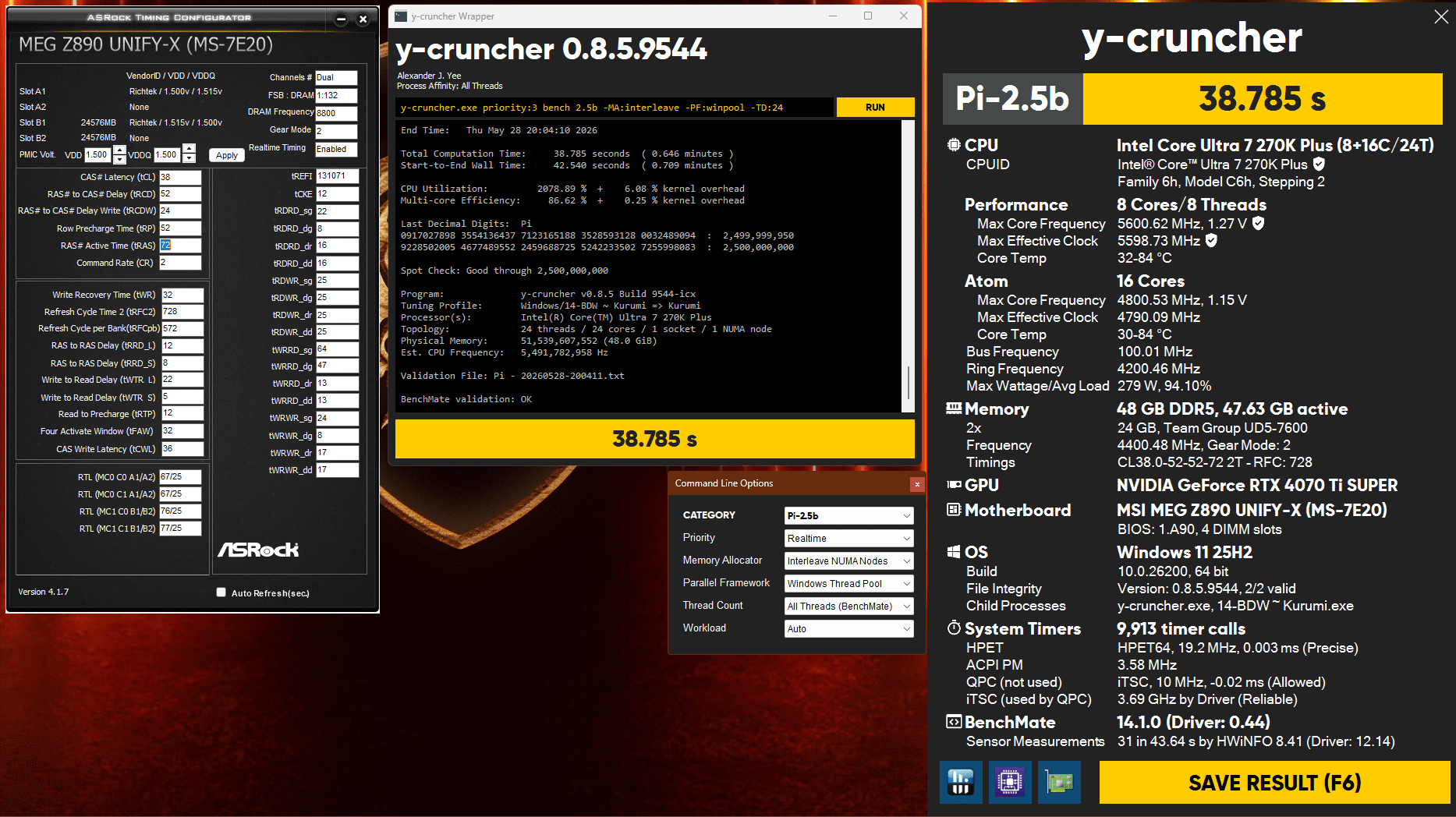Open HWiNFO icon next to Save Result
Image resolution: width=1456 pixels, height=817 pixels.
tap(960, 782)
